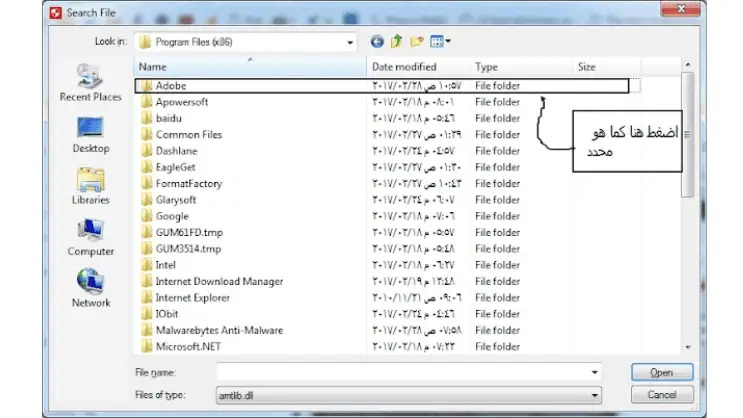743x418 pixels.
Task: Select the EagleGet folder
Action: (x=175, y=167)
